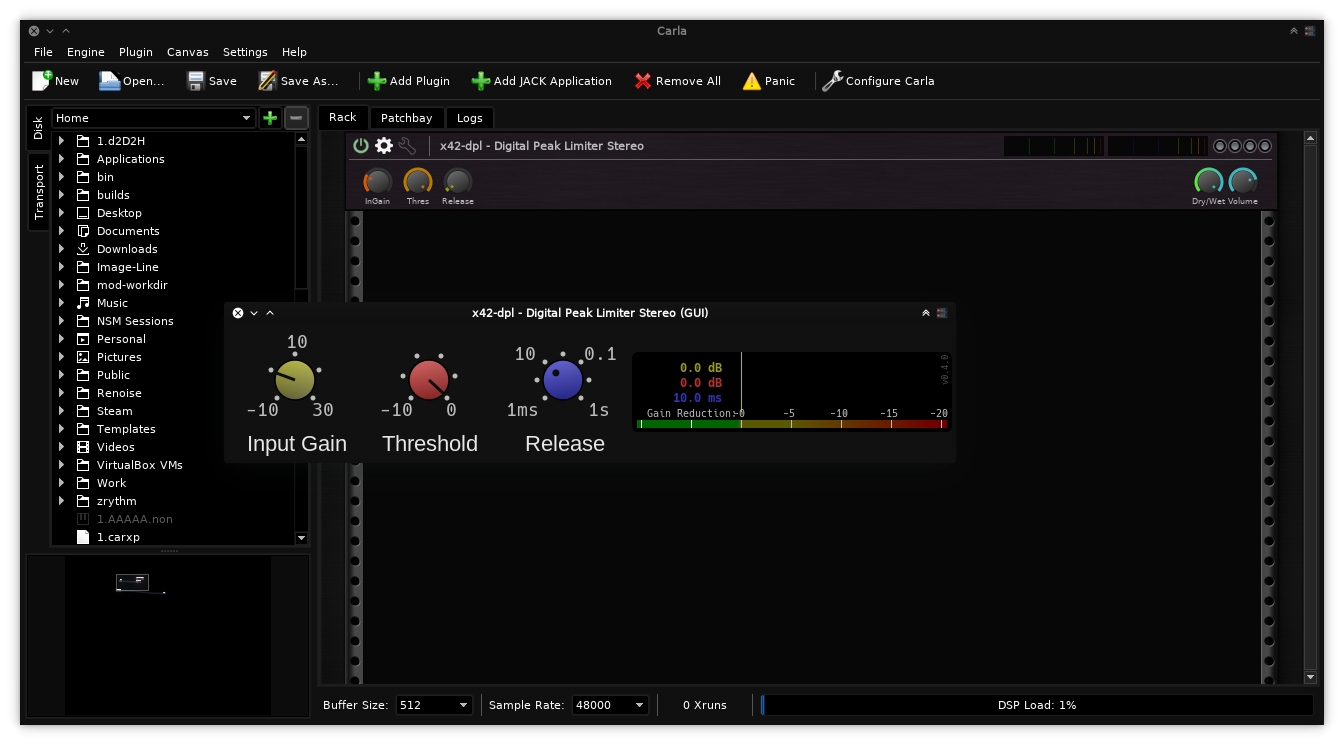Remove bookmark with the minus button
Viewport: 1344px width, 745px height.
coord(296,118)
